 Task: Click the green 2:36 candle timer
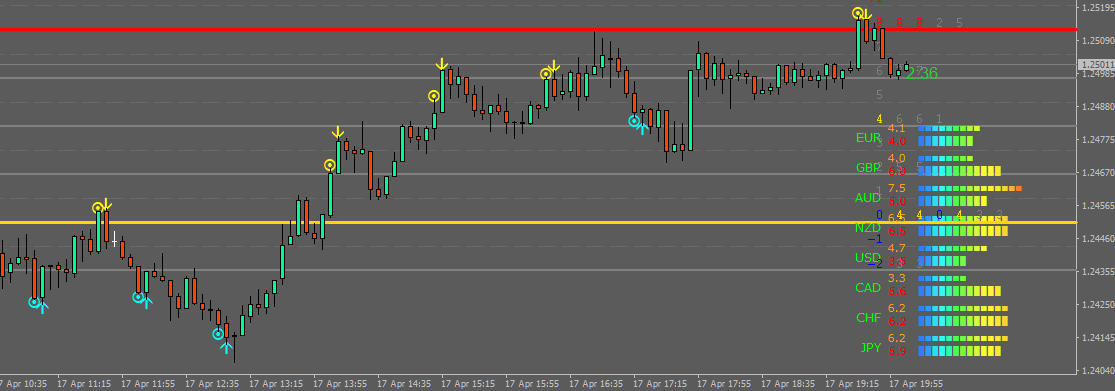coord(922,73)
